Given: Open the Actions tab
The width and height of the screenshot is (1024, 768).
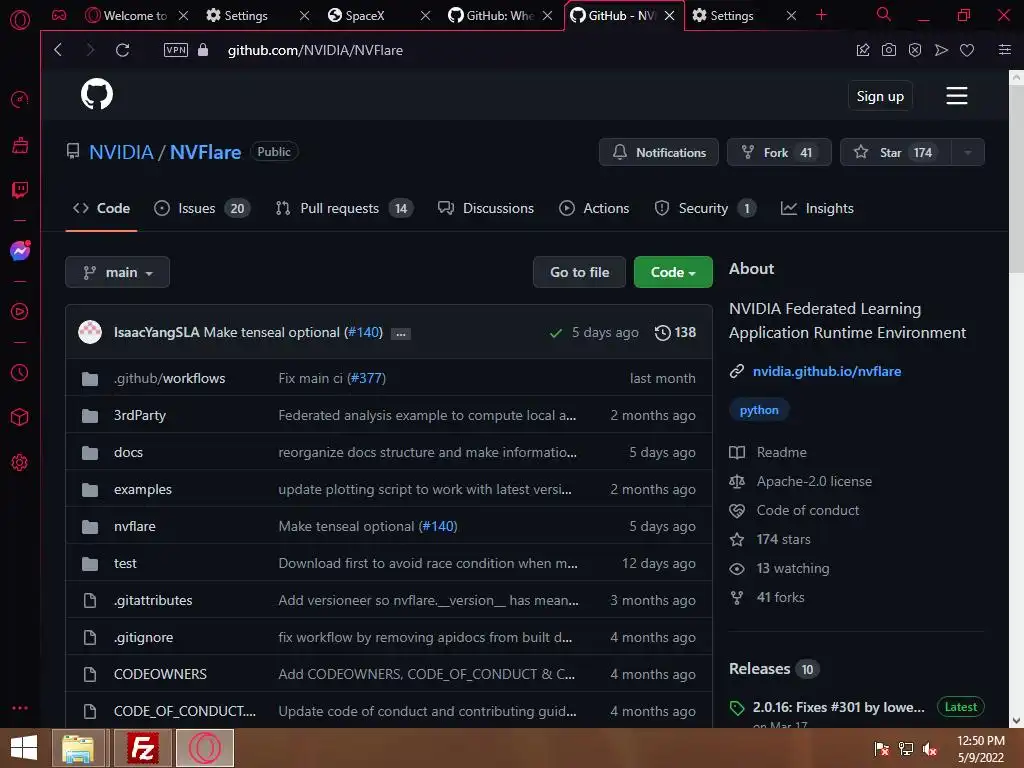Looking at the screenshot, I should click(x=594, y=208).
